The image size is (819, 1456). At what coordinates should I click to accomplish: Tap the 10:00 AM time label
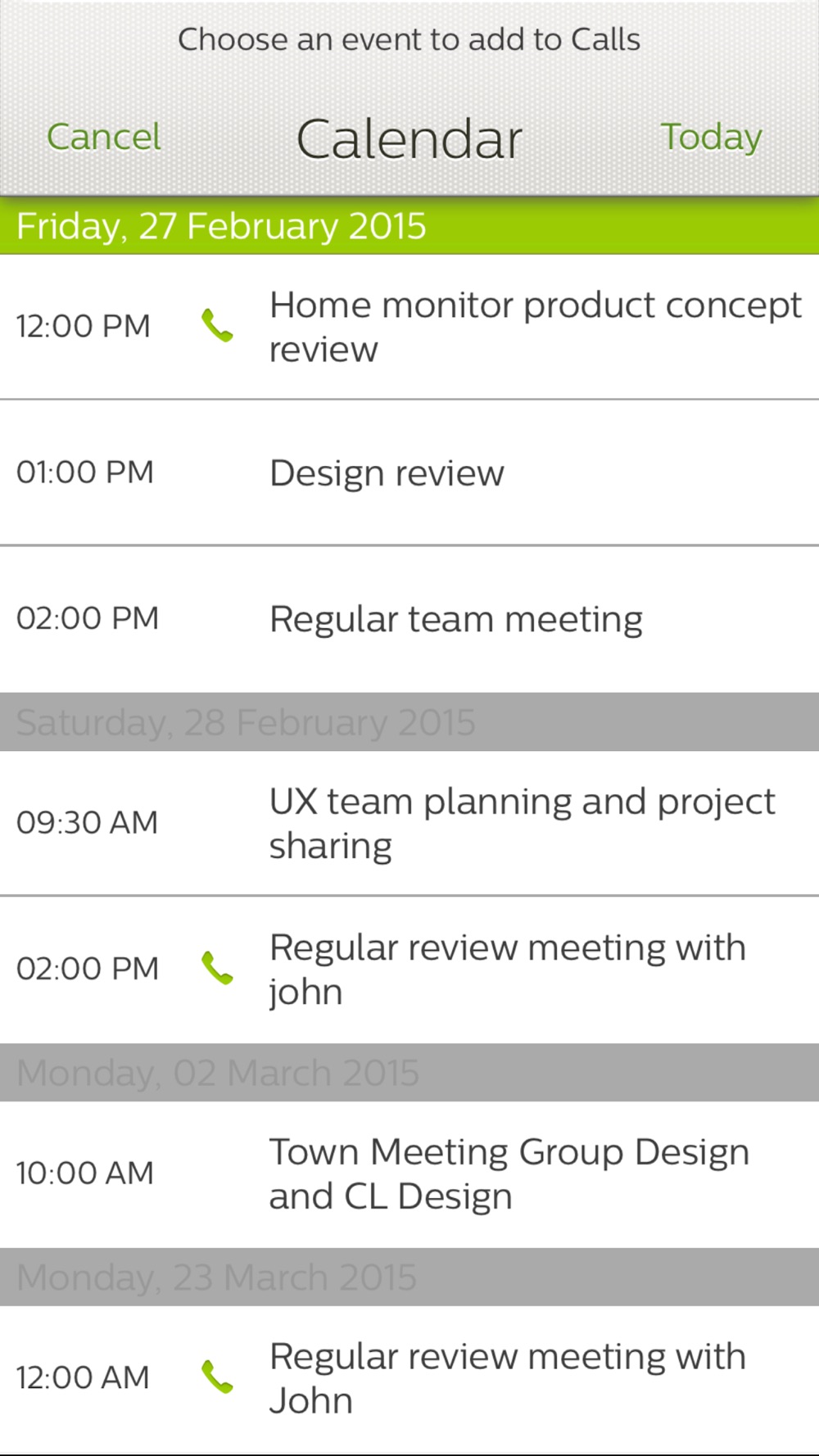[x=85, y=1173]
